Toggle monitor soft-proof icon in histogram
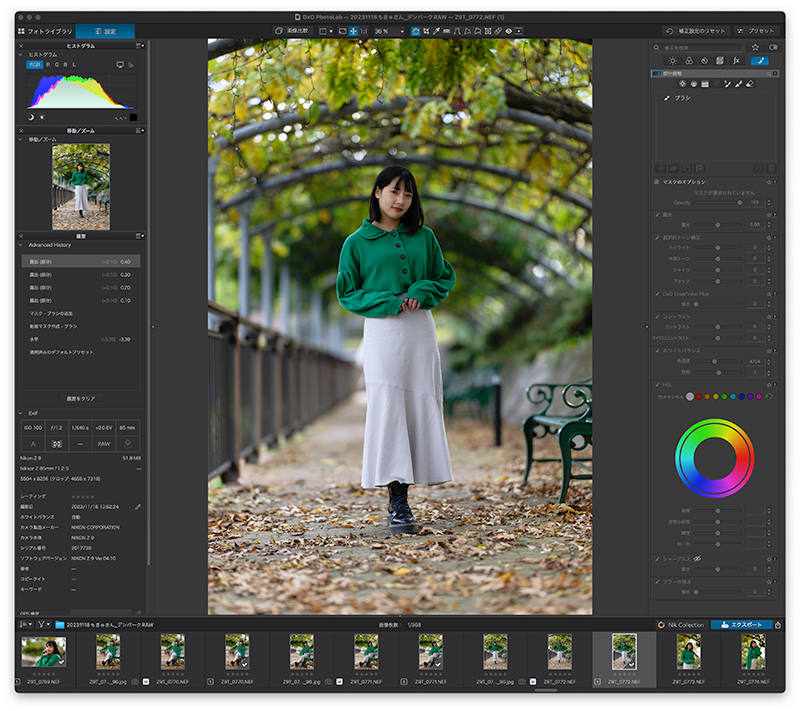 120,65
